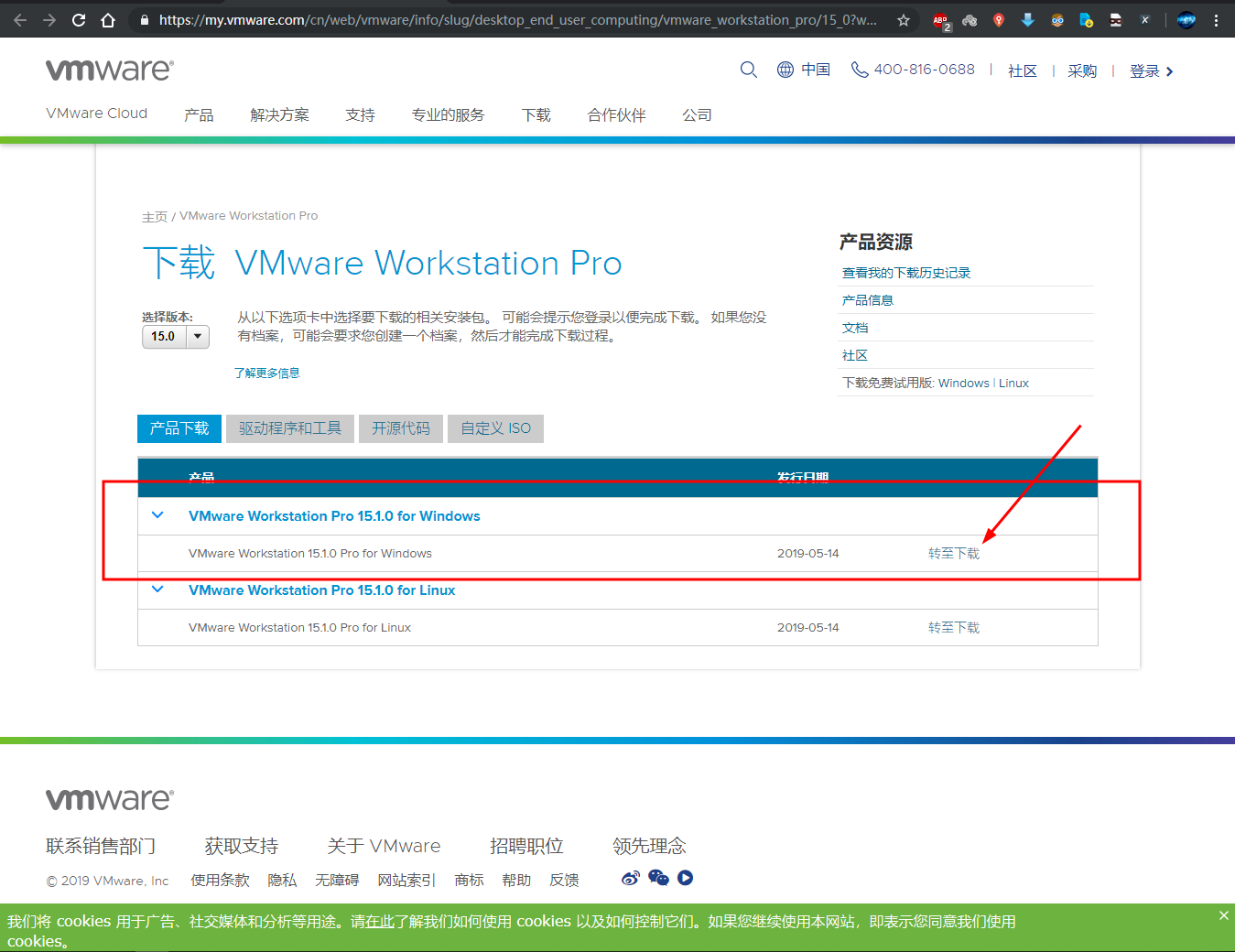The image size is (1235, 952).
Task: Open 查看我的下载历史记录
Action: pos(906,273)
